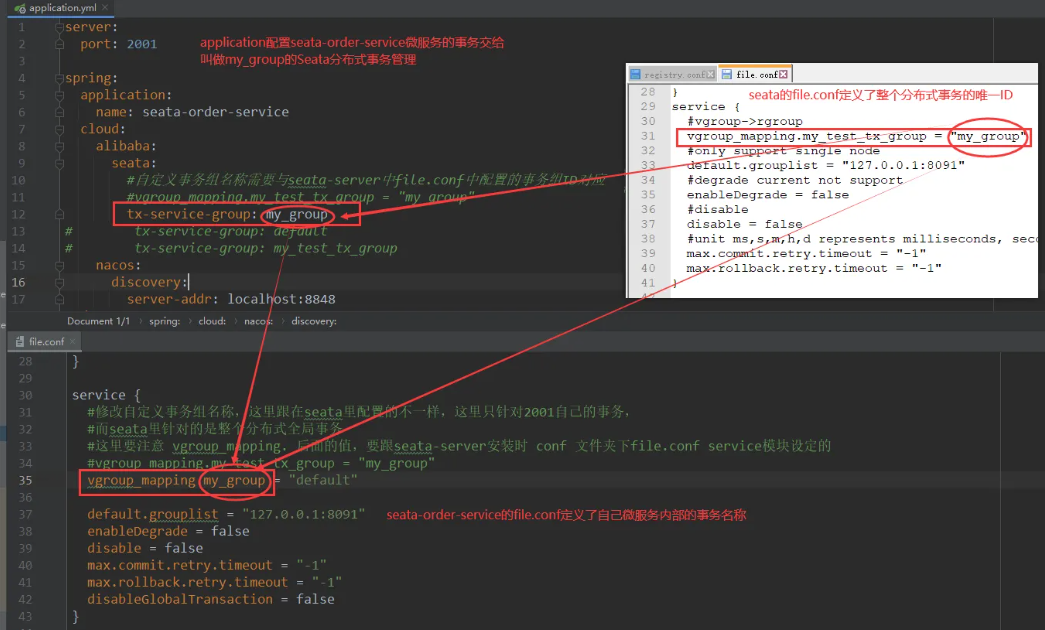Click 'max.rollback.retry.timeout' in the IDE file.conf
Screen dimensions: 1045x630
coord(187,582)
